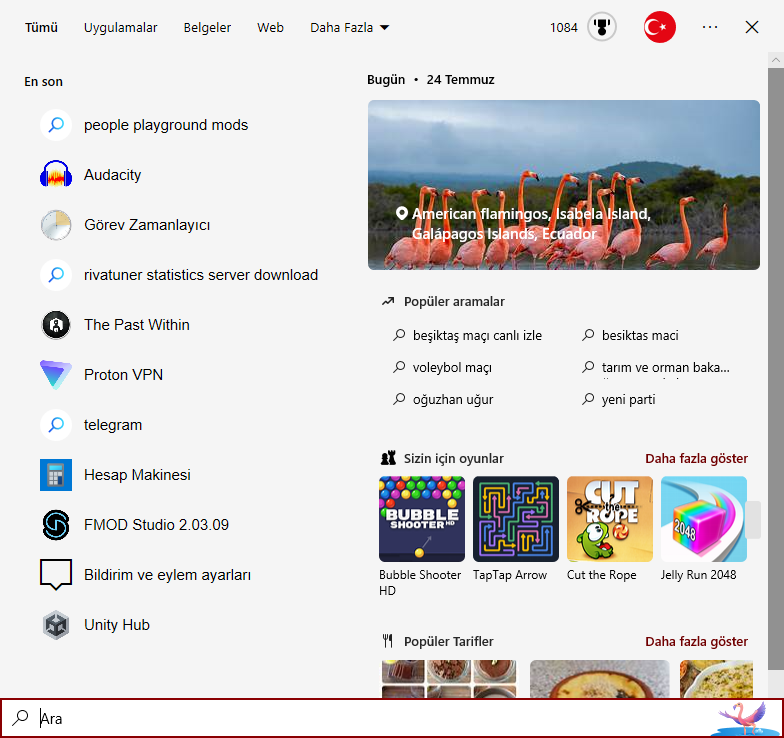Click search icon beside people playground mods
Image resolution: width=784 pixels, height=738 pixels.
[x=56, y=125]
